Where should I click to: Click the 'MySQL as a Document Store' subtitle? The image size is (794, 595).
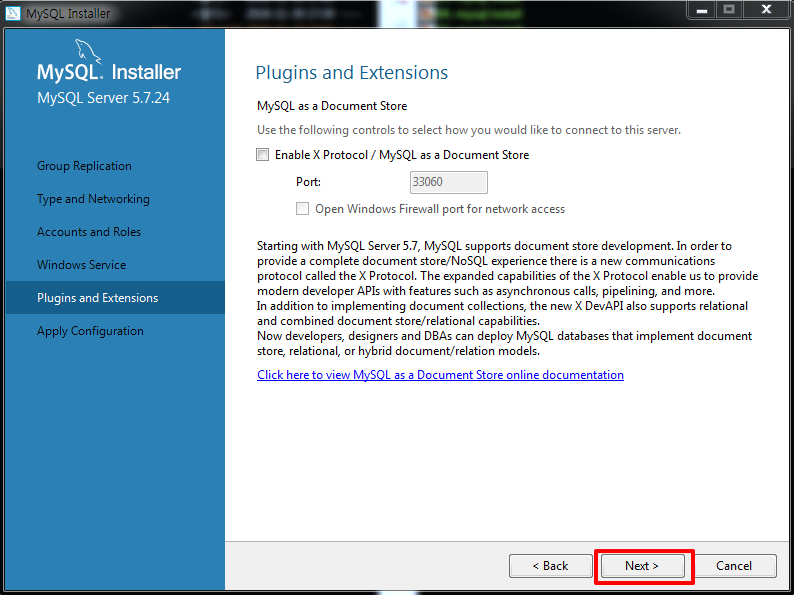pyautogui.click(x=332, y=106)
